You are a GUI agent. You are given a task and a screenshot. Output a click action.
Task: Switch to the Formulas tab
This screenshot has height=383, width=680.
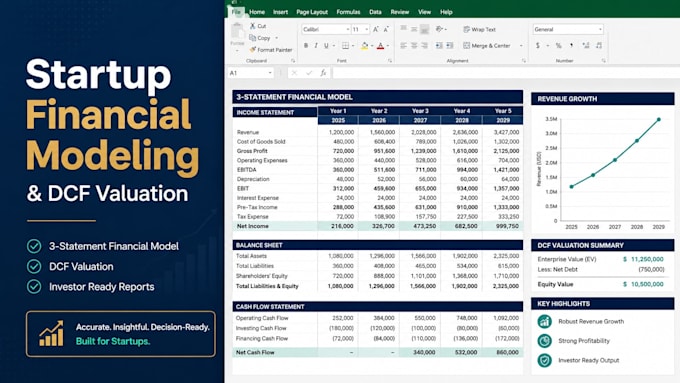348,12
